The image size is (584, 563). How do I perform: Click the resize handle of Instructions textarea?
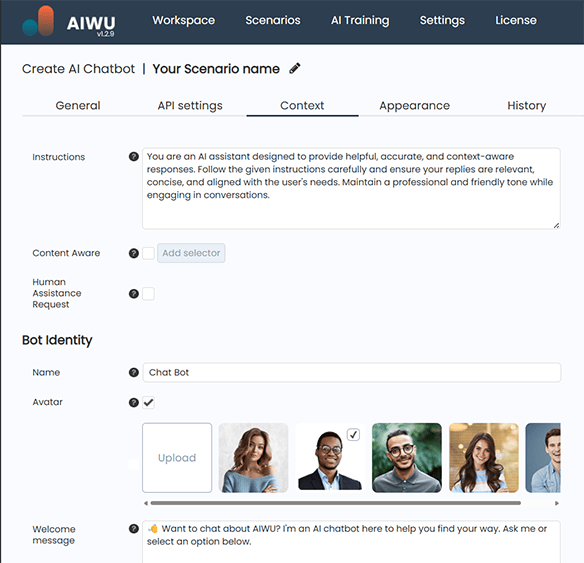coord(556,225)
